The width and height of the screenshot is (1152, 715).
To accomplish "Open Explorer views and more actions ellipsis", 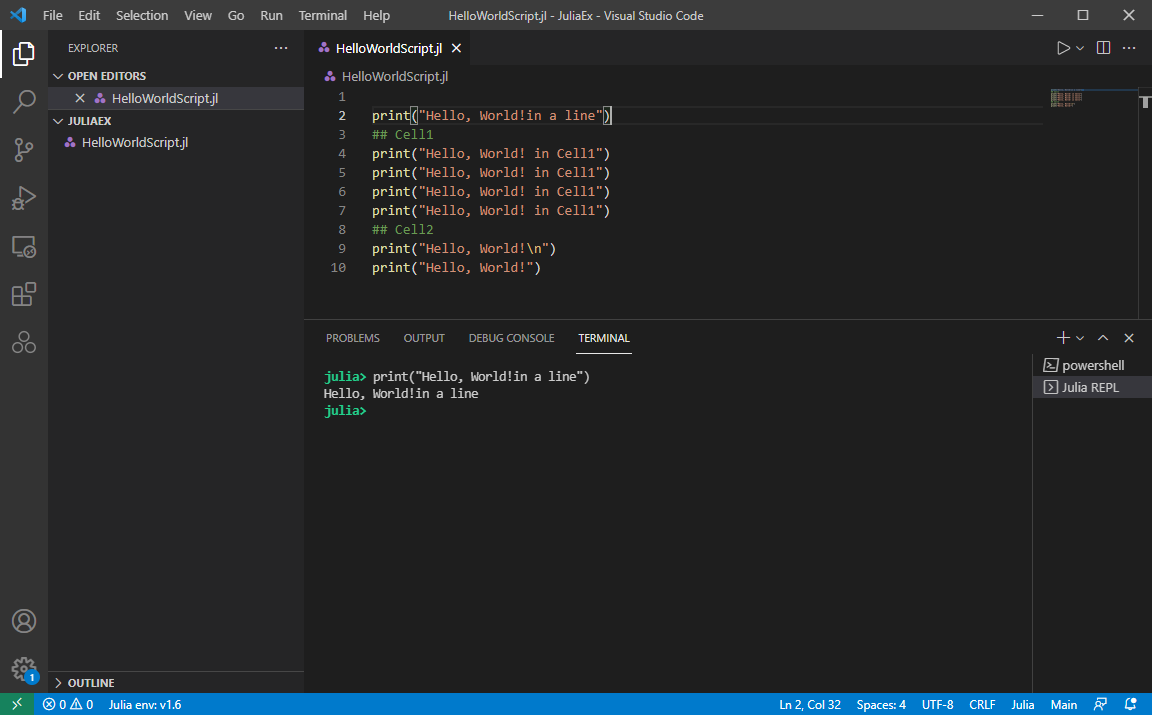I will pyautogui.click(x=281, y=48).
